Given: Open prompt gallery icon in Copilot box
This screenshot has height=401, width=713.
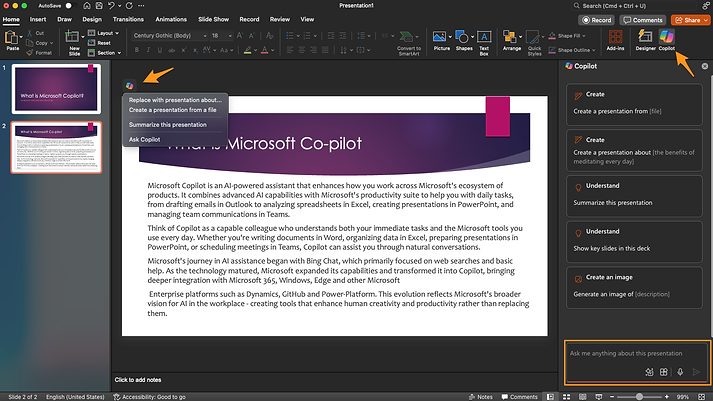Looking at the screenshot, I should (664, 372).
